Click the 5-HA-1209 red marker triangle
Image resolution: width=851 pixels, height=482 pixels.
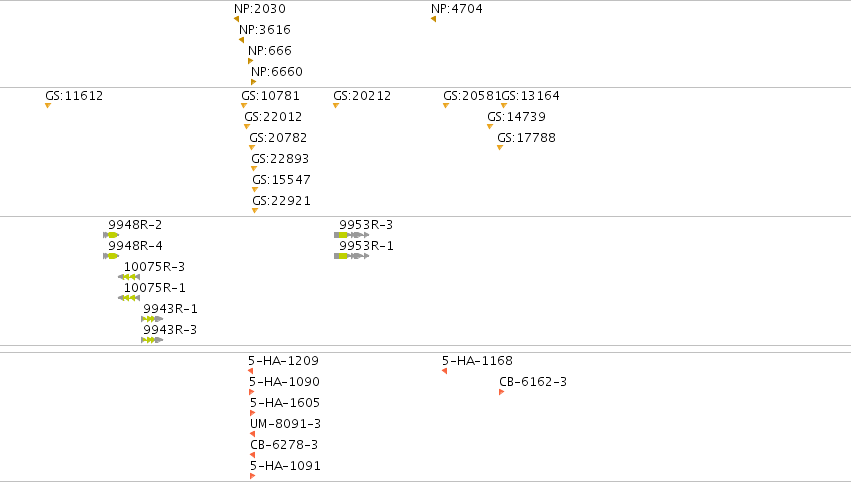251,371
